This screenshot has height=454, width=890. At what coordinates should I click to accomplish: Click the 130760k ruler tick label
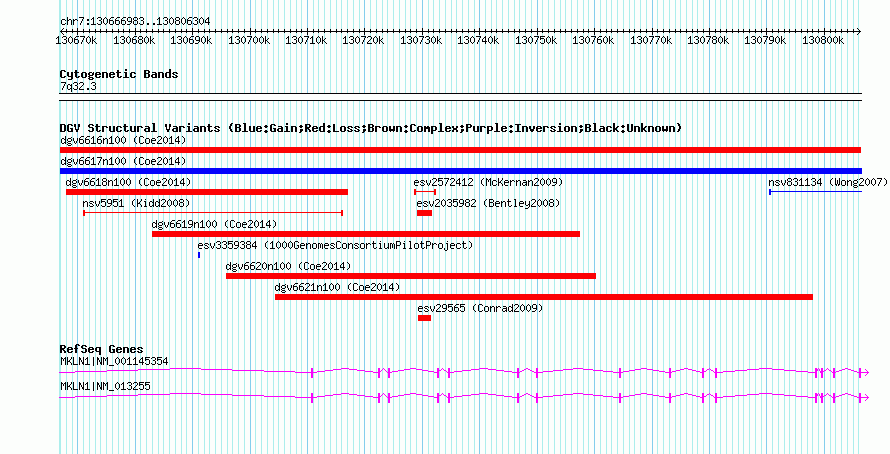click(594, 40)
